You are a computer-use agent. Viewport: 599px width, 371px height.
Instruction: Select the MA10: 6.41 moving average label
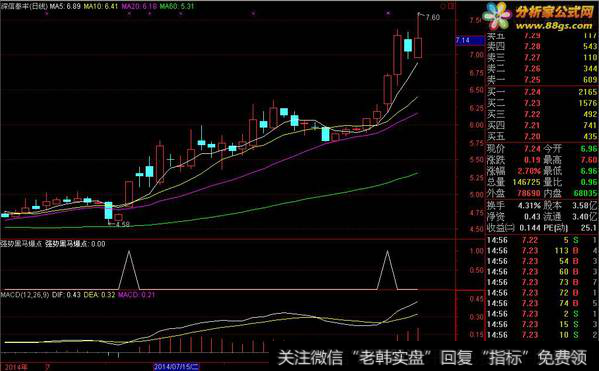click(x=101, y=6)
